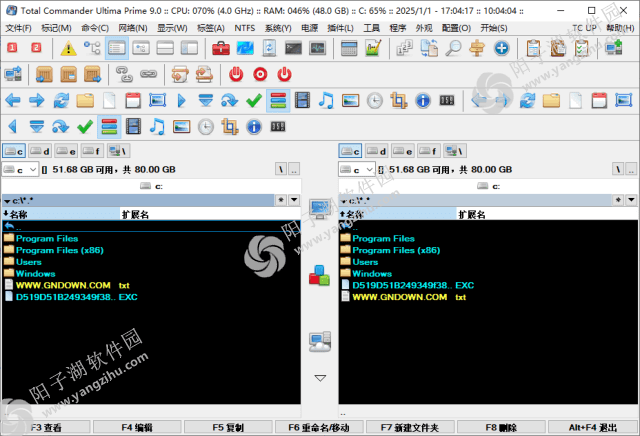
Task: Toggle the two horizontal panels layout icon
Action: tap(165, 48)
